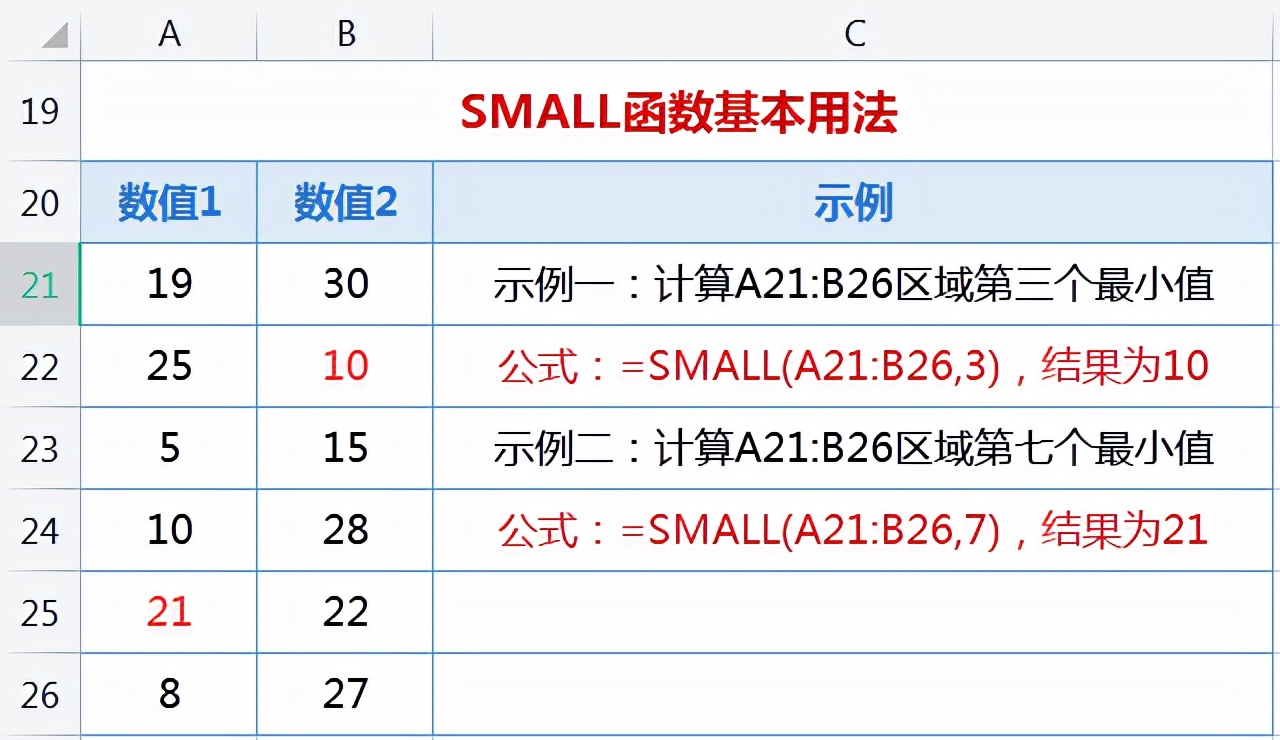Select row 25 header
Image resolution: width=1280 pixels, height=740 pixels.
pyautogui.click(x=40, y=613)
